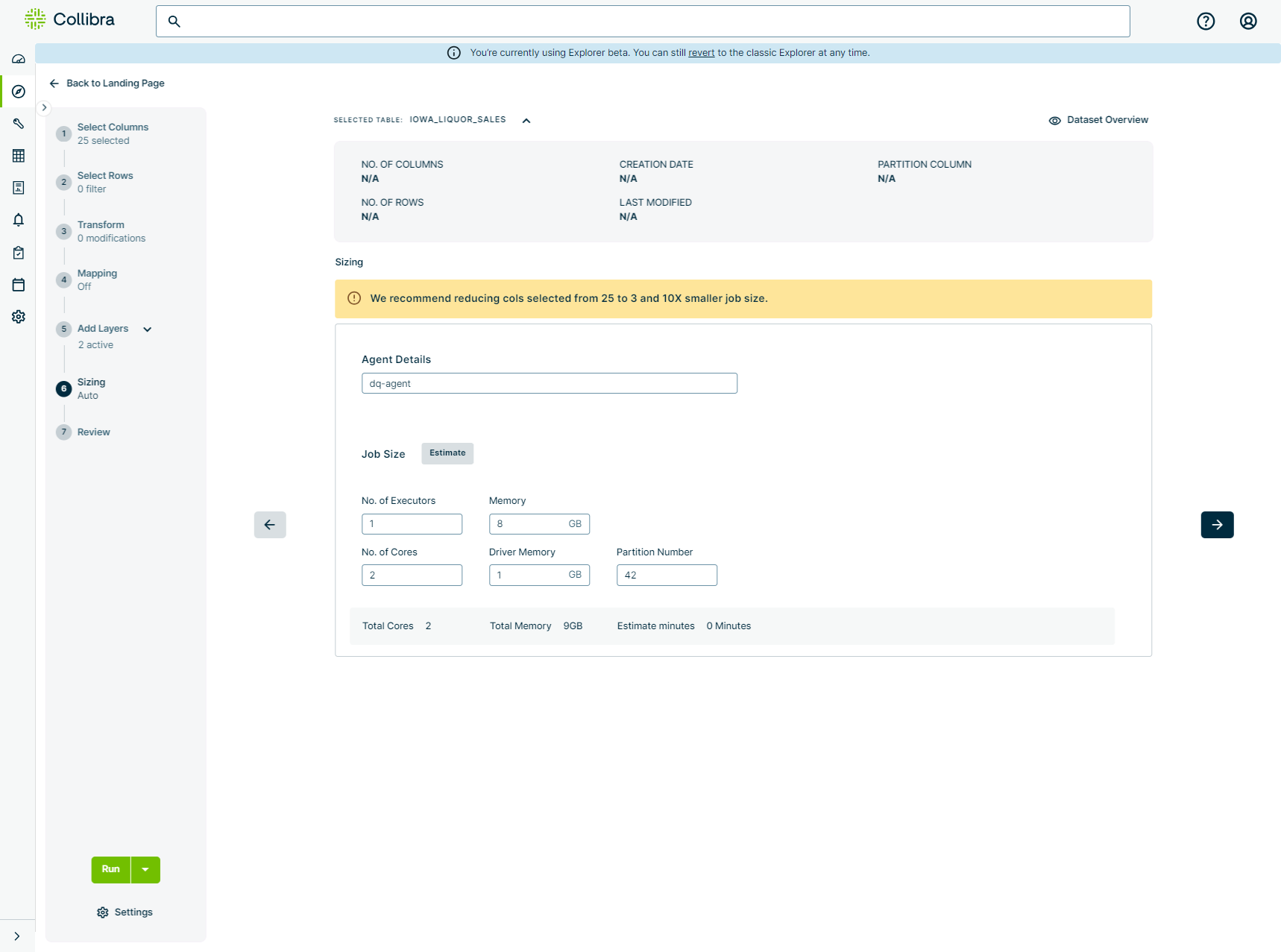Open the dashboard gauge icon in sidebar
The width and height of the screenshot is (1281, 952).
pos(19,59)
